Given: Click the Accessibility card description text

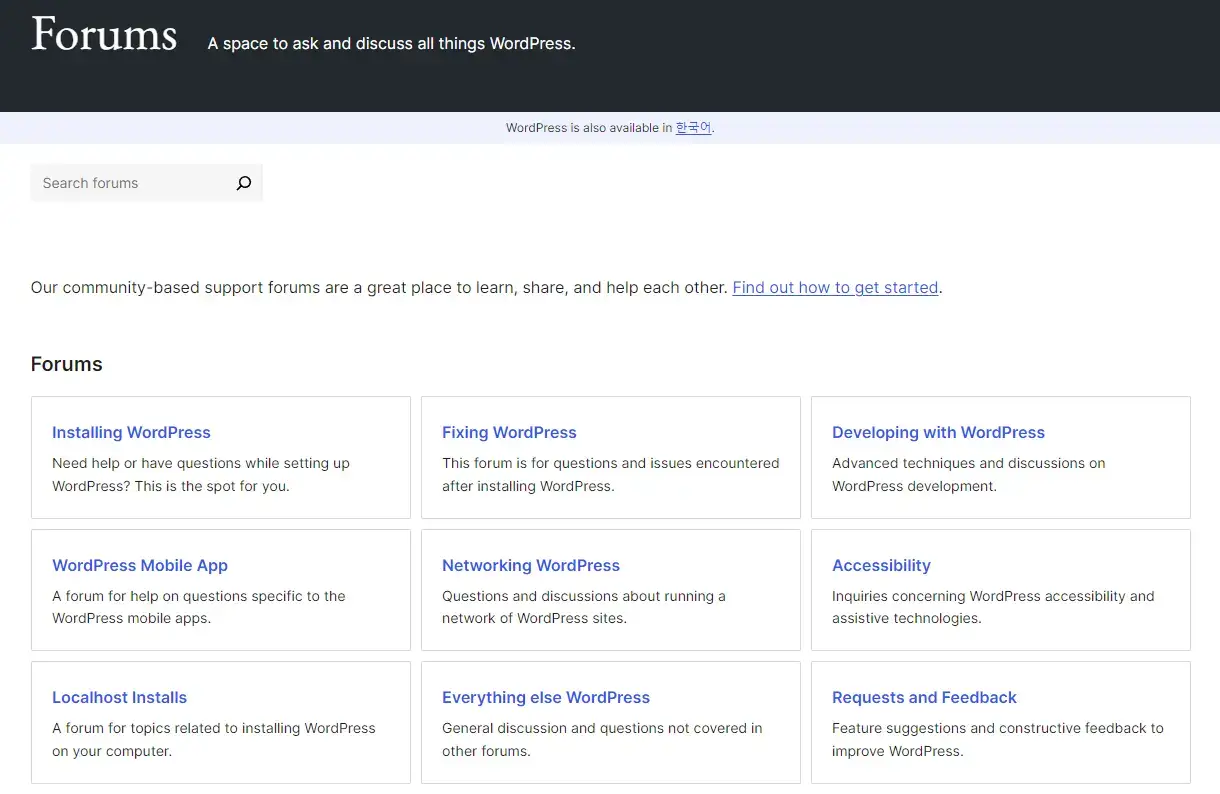Looking at the screenshot, I should tap(992, 607).
